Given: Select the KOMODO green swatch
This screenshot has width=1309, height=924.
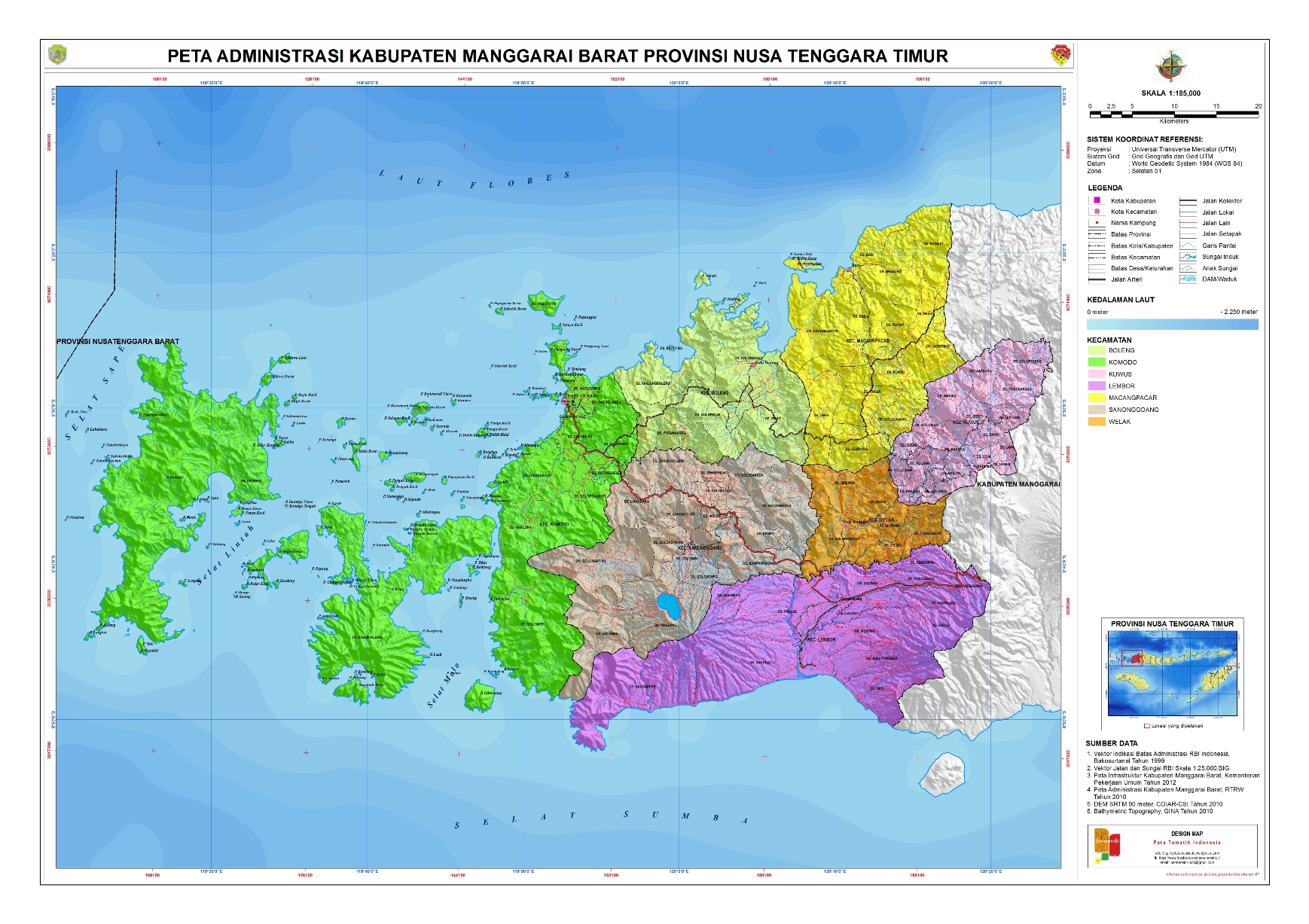Looking at the screenshot, I should 1096,362.
